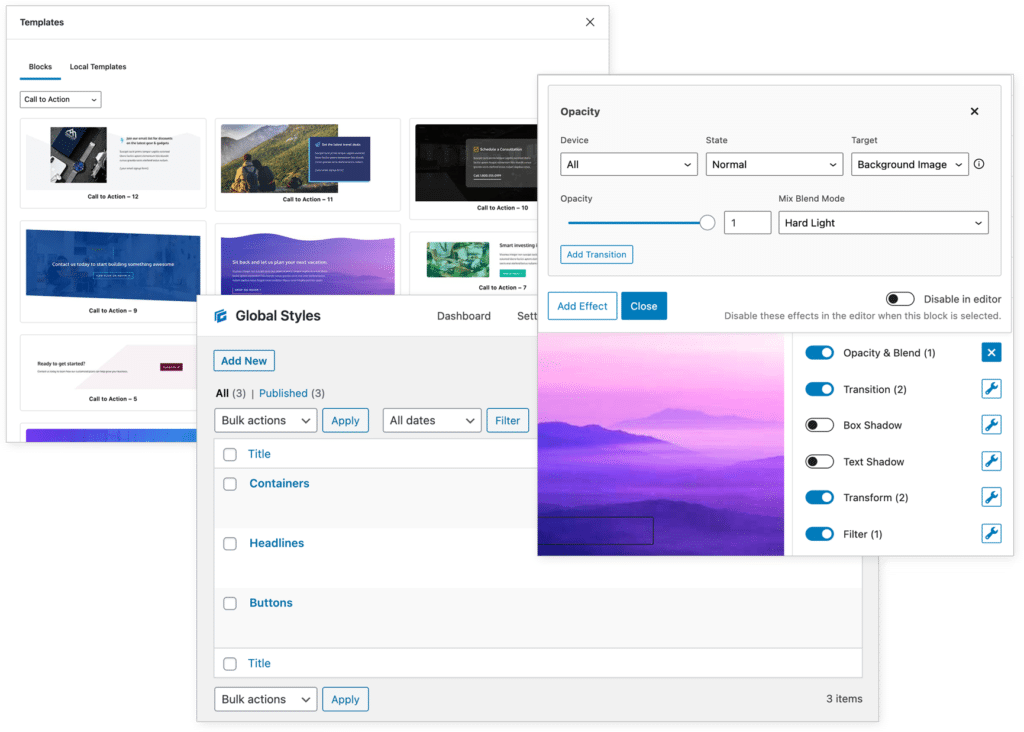Open the Mix Blend Mode dropdown

pos(883,222)
